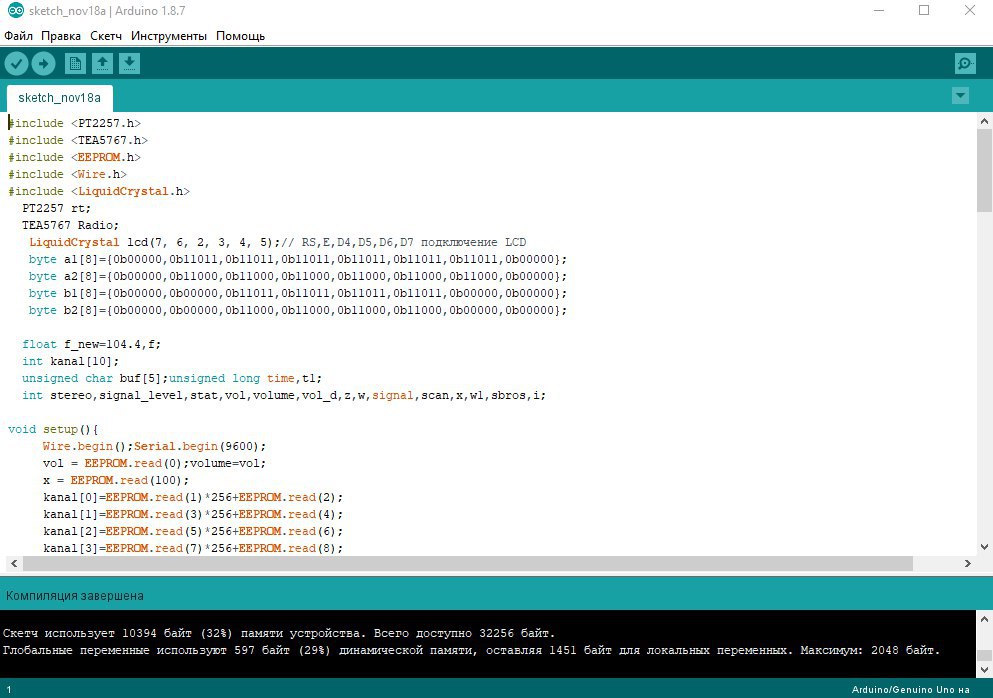Click the line '#include <TEA5767.h>'
The height and width of the screenshot is (698, 993).
(x=78, y=141)
